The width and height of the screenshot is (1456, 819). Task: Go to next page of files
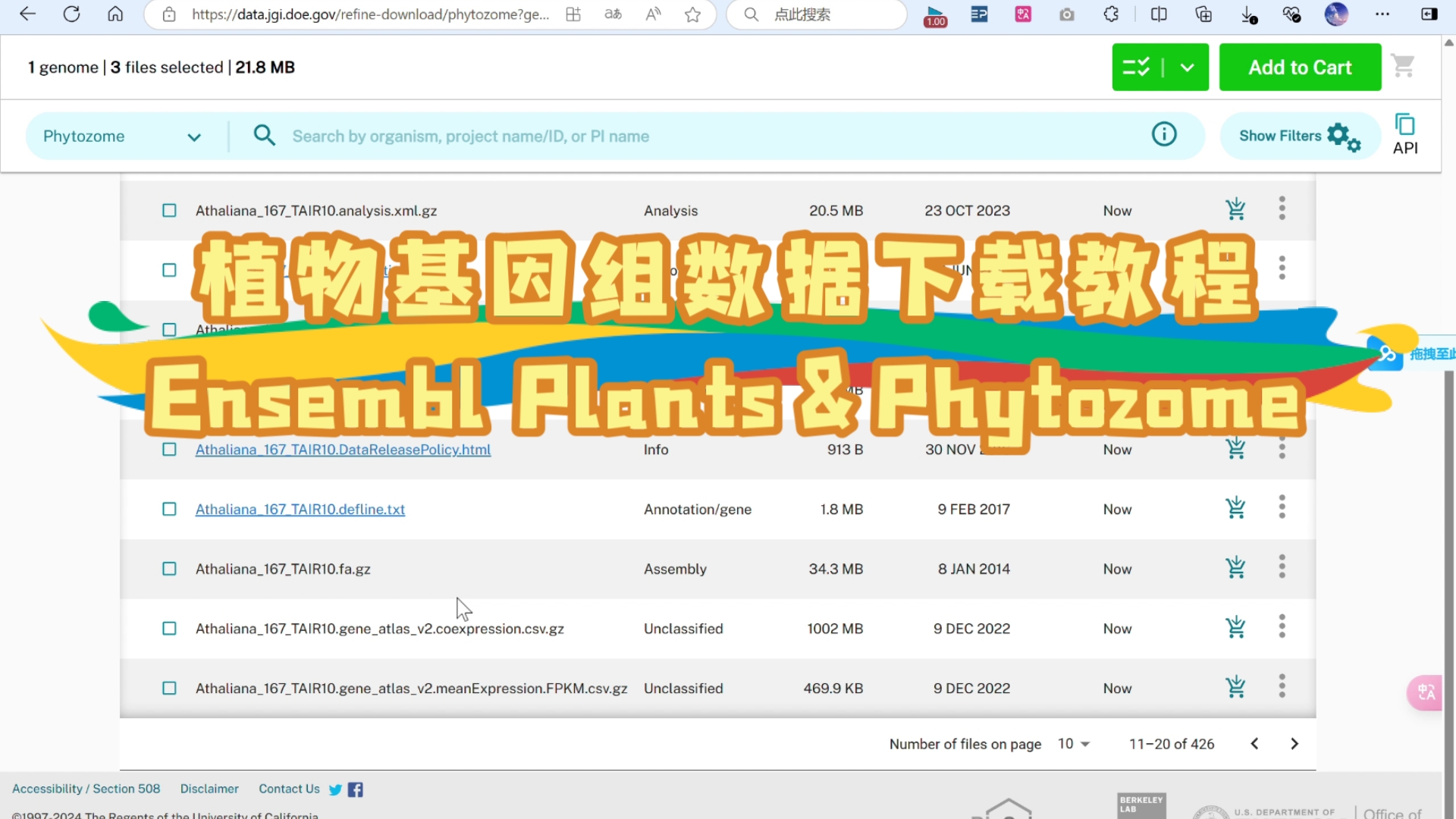pos(1294,744)
